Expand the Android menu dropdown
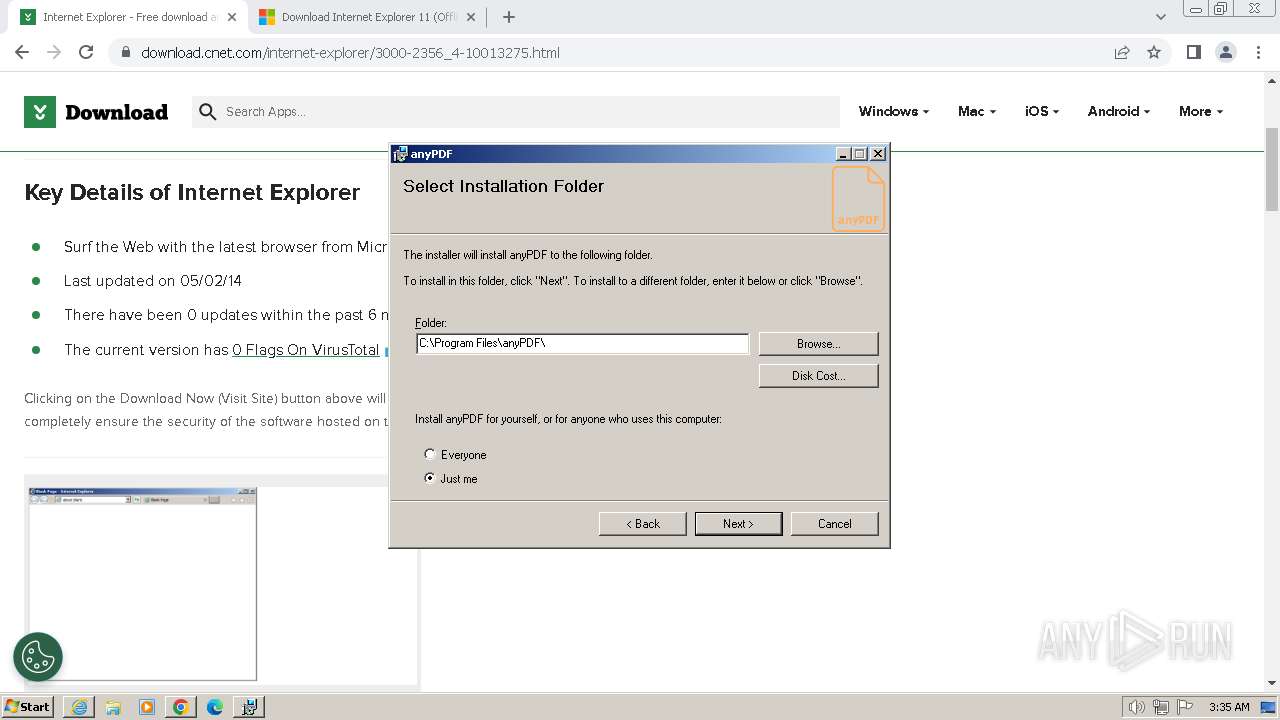 1118,112
